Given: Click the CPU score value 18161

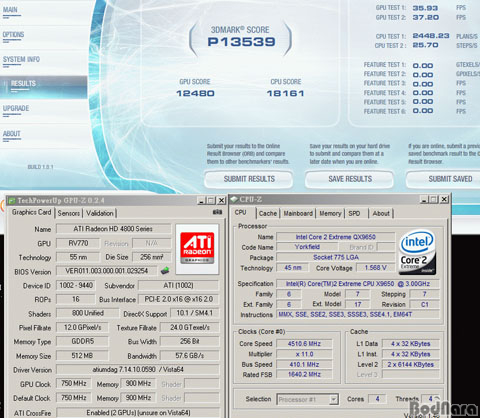Looking at the screenshot, I should (x=285, y=94).
